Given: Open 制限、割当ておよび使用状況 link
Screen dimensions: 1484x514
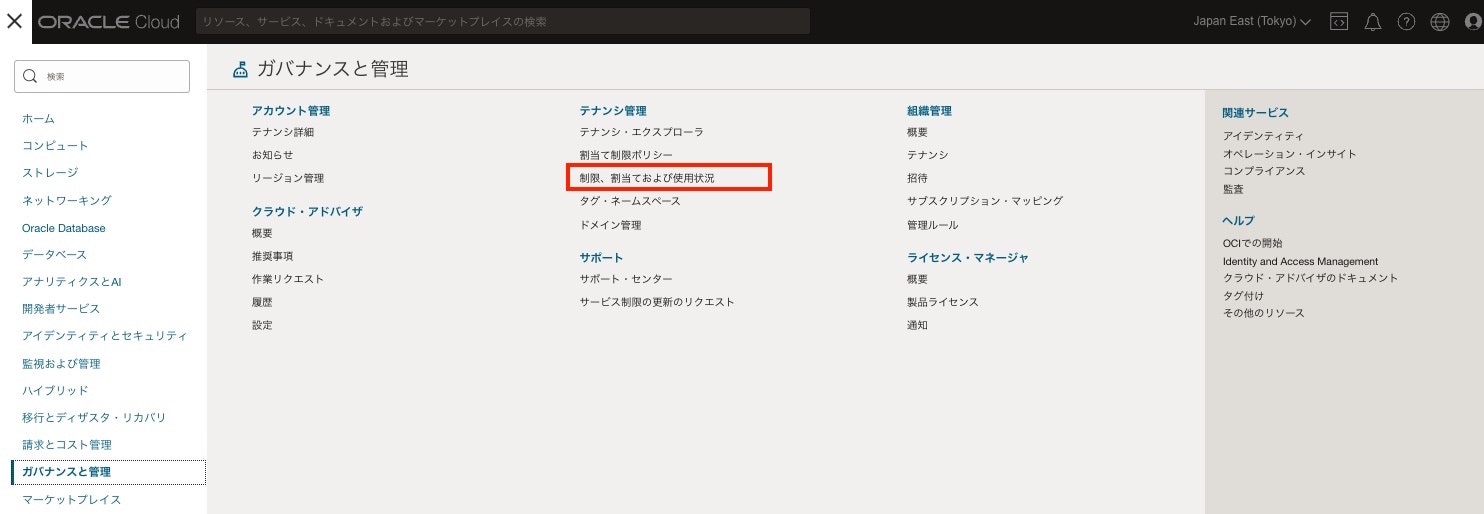Looking at the screenshot, I should click(647, 178).
